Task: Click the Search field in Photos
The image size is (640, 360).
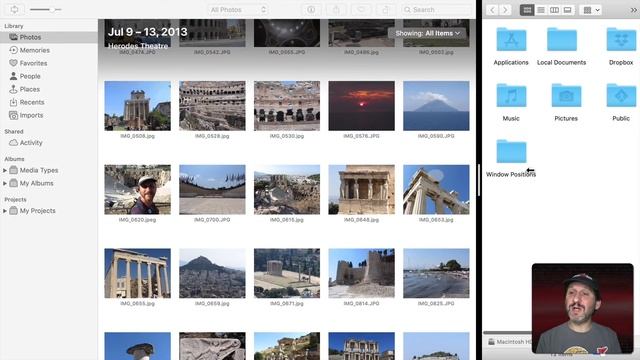Action: [x=436, y=9]
